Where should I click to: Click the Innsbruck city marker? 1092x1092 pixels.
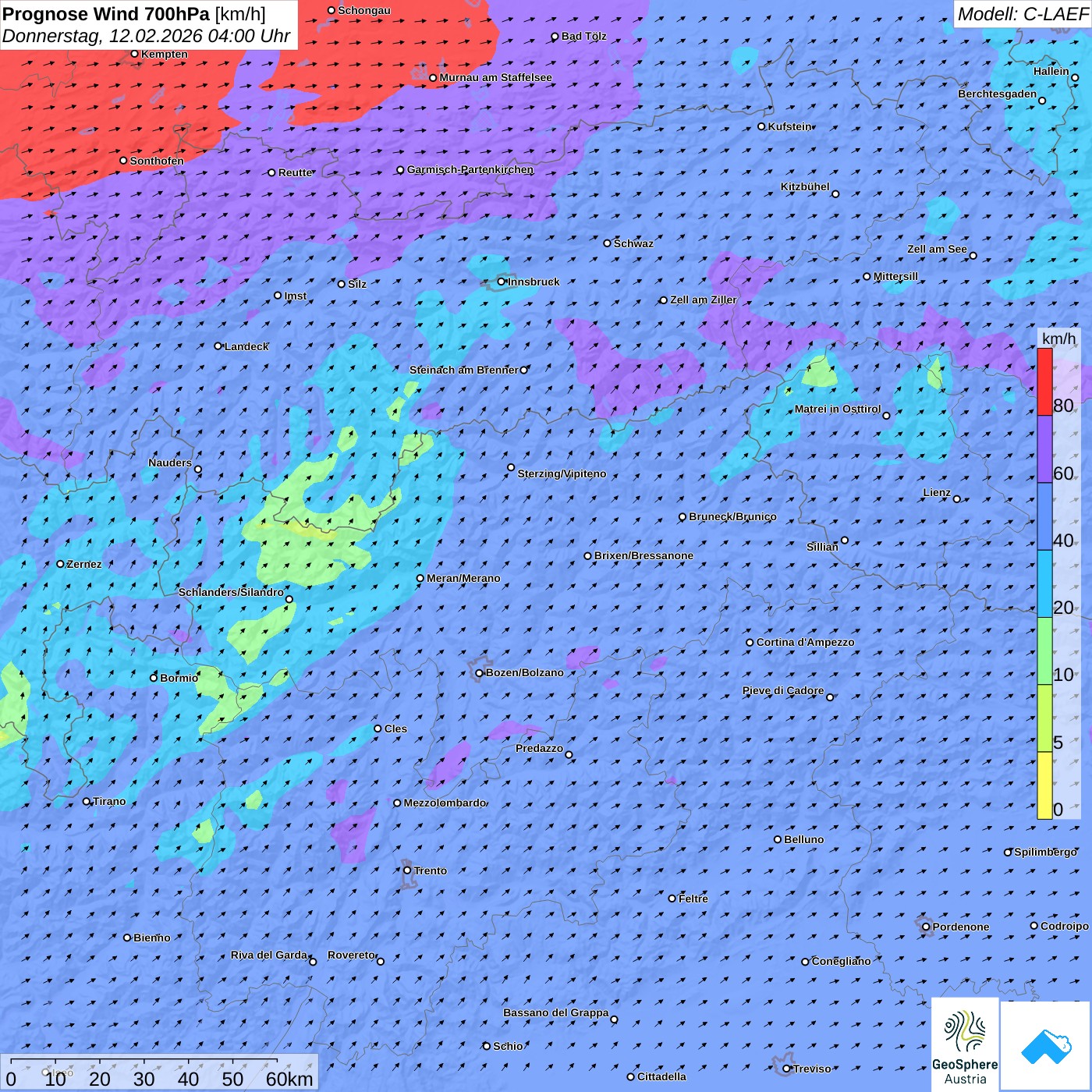click(x=501, y=282)
